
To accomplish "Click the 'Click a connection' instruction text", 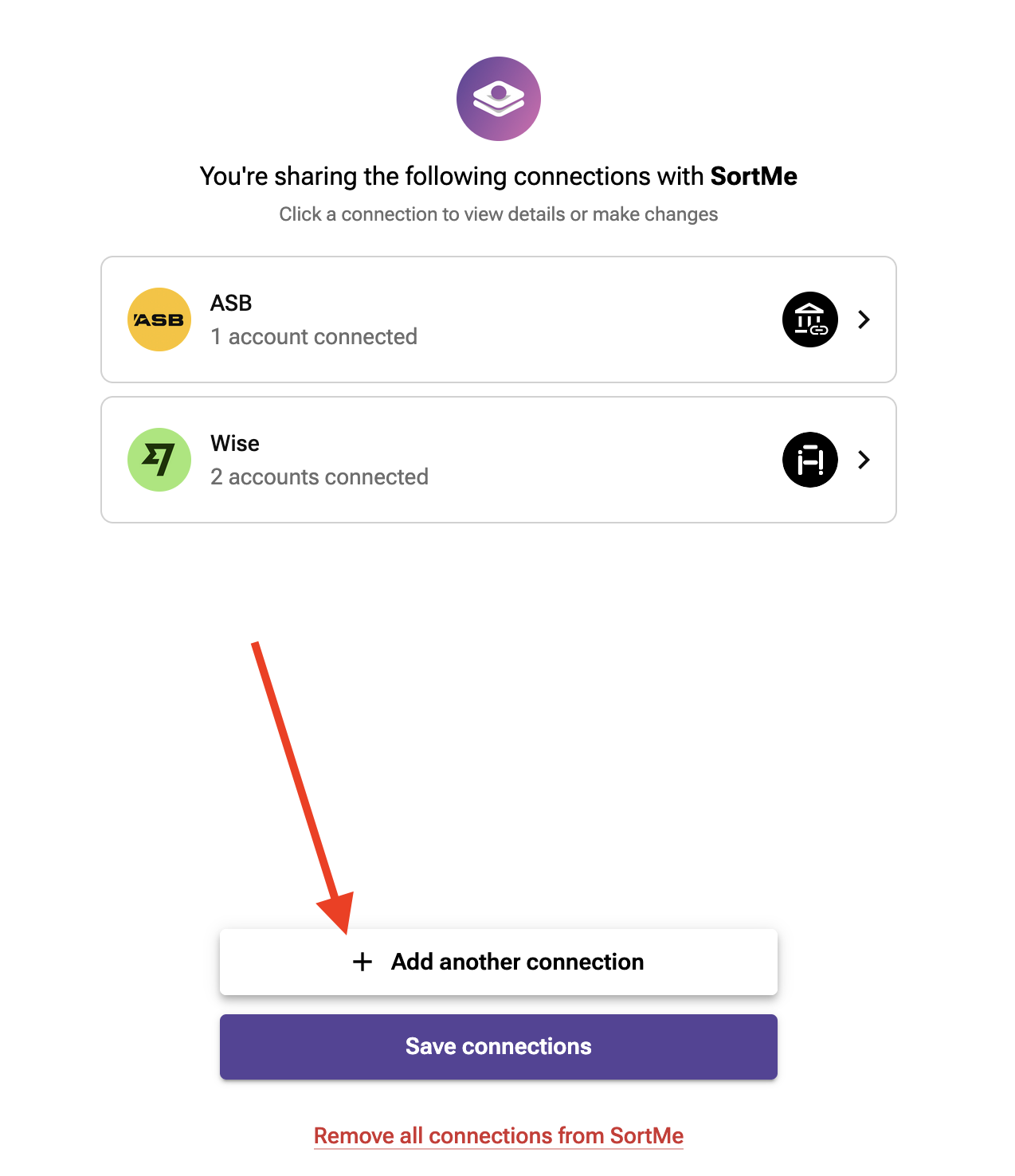I will [x=499, y=214].
